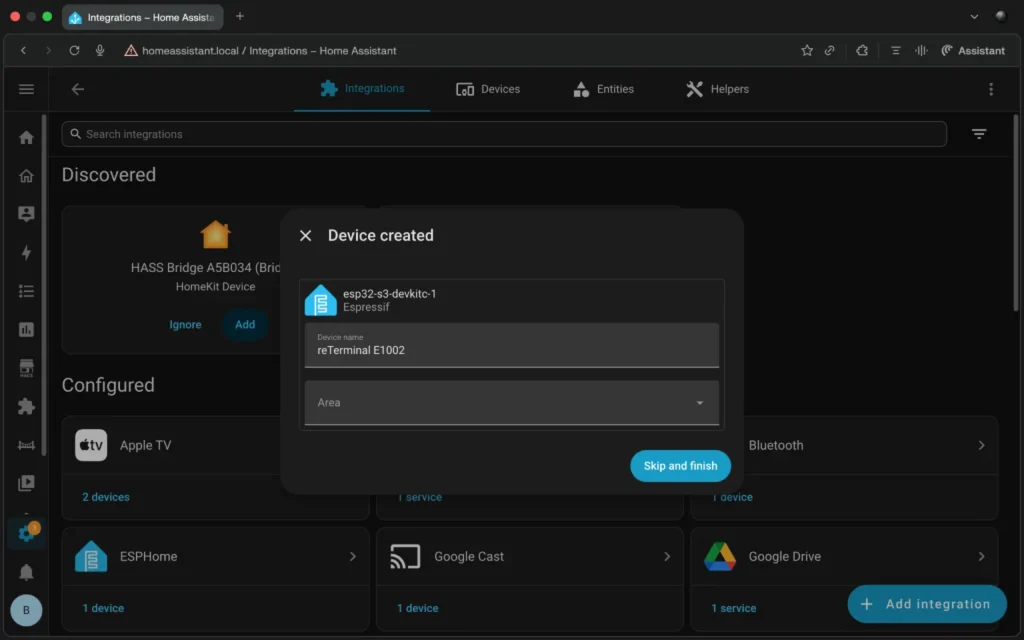Open the browser Assistant button
Screen dimensions: 1024x640
[973, 50]
